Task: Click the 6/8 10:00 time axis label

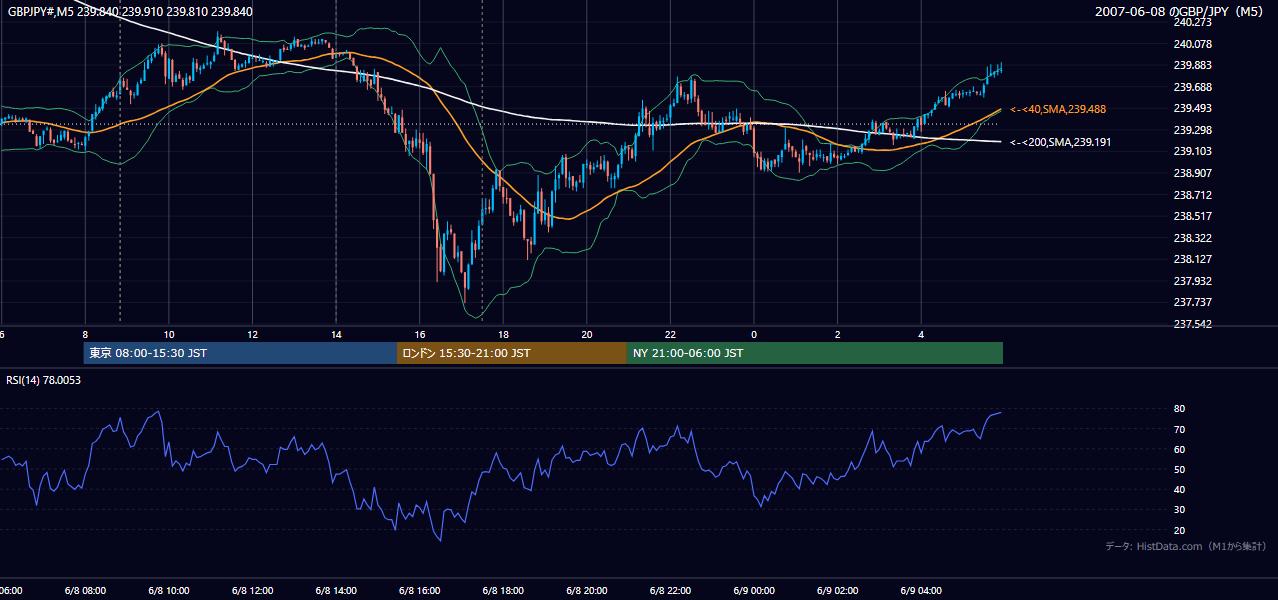Action: (x=169, y=591)
